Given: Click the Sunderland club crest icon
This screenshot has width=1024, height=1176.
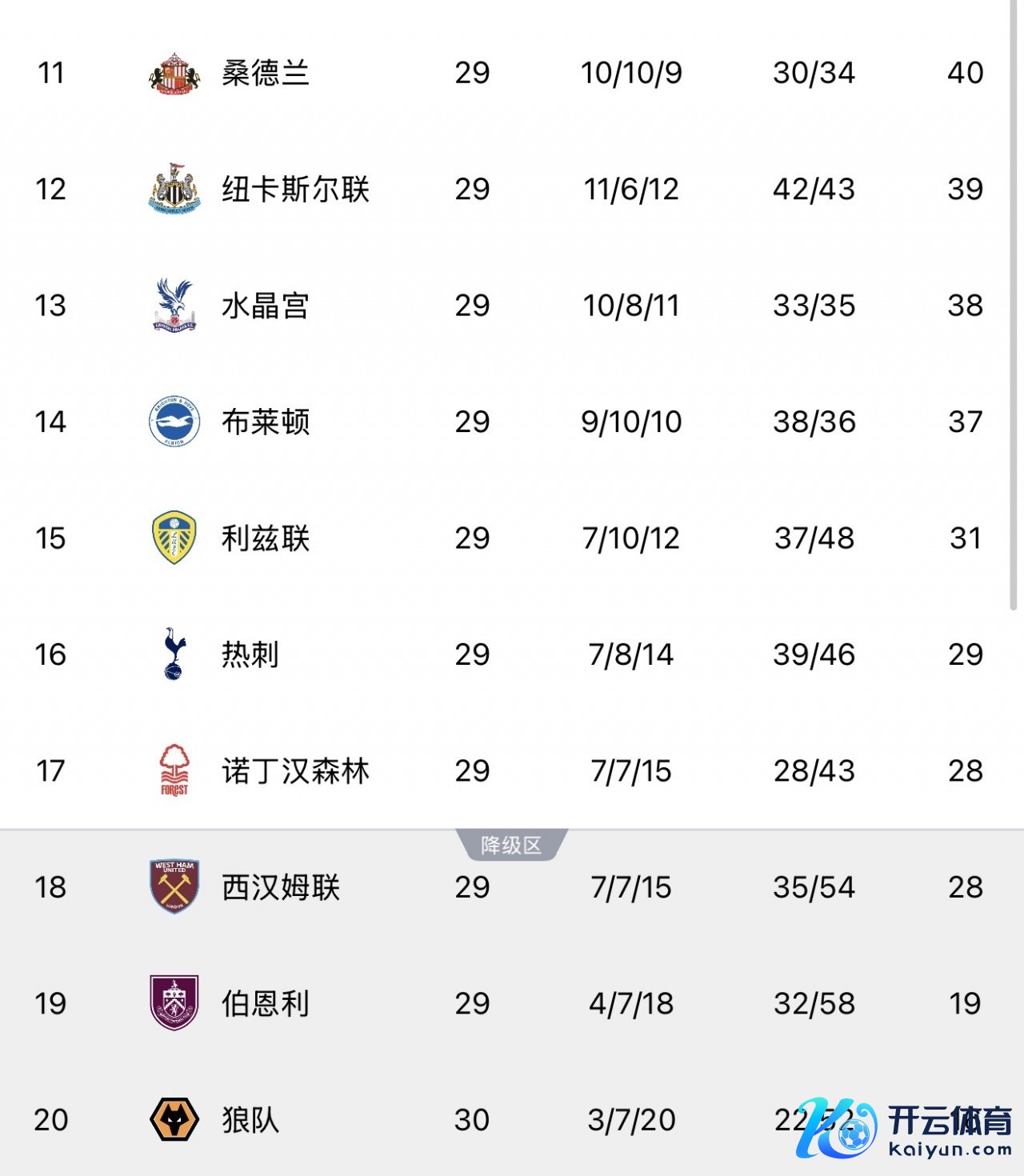Looking at the screenshot, I should tap(174, 74).
